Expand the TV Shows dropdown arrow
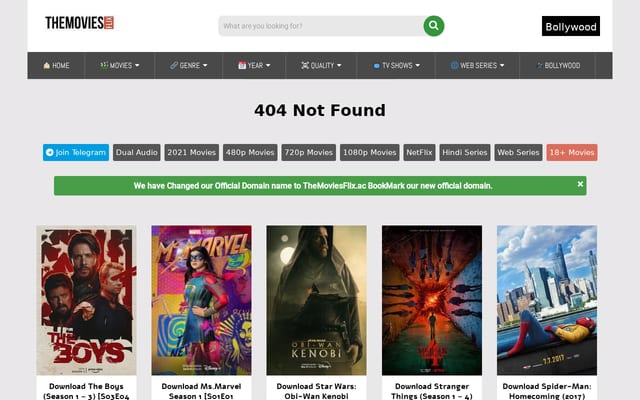 click(418, 65)
